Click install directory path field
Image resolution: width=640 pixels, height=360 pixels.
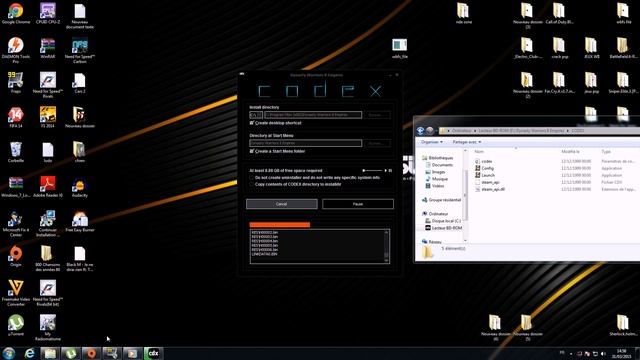(313, 115)
